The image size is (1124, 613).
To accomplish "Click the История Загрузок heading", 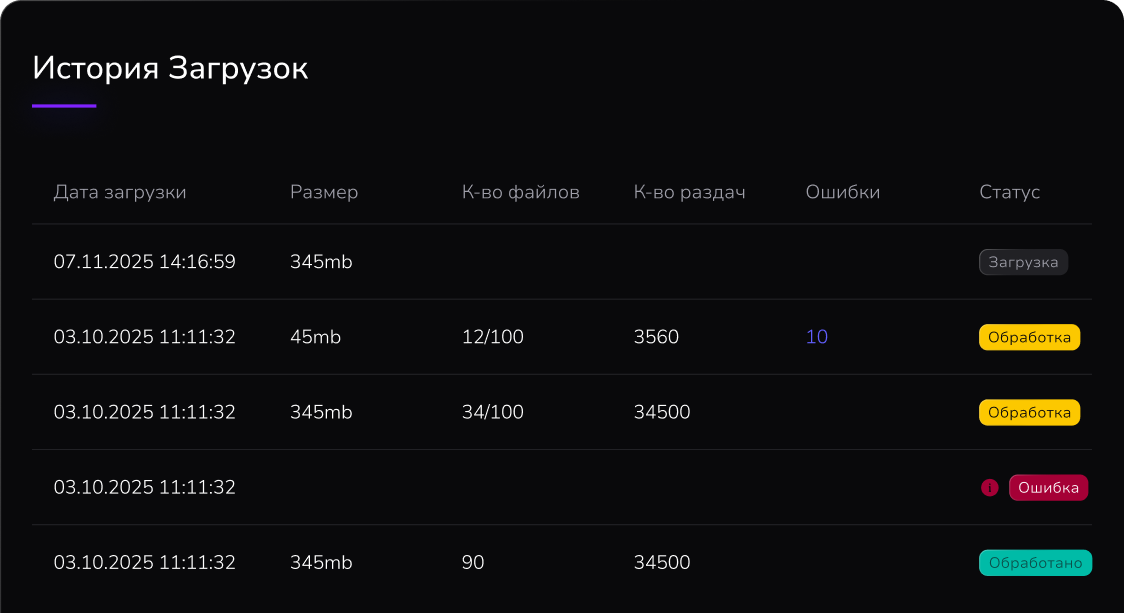I will tap(170, 68).
